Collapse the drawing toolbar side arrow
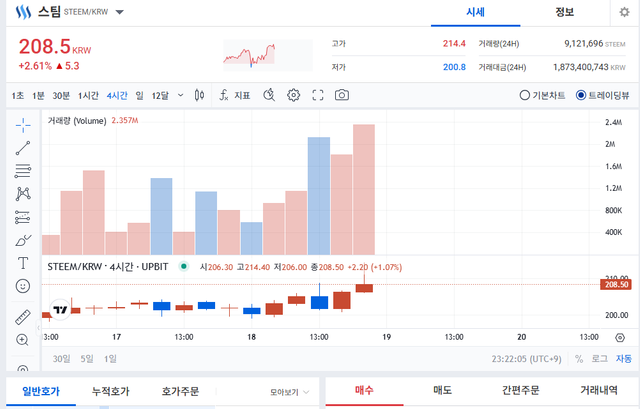 coord(38,327)
